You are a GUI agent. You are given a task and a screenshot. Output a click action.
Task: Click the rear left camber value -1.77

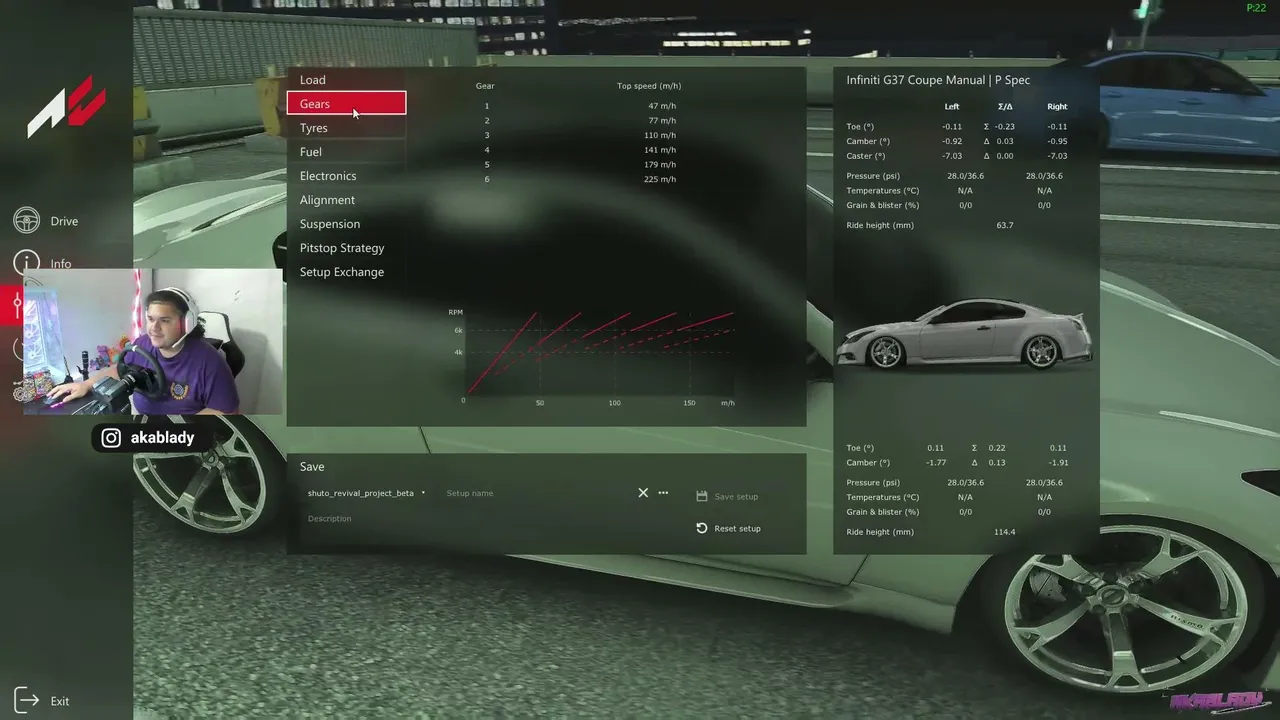[937, 463]
